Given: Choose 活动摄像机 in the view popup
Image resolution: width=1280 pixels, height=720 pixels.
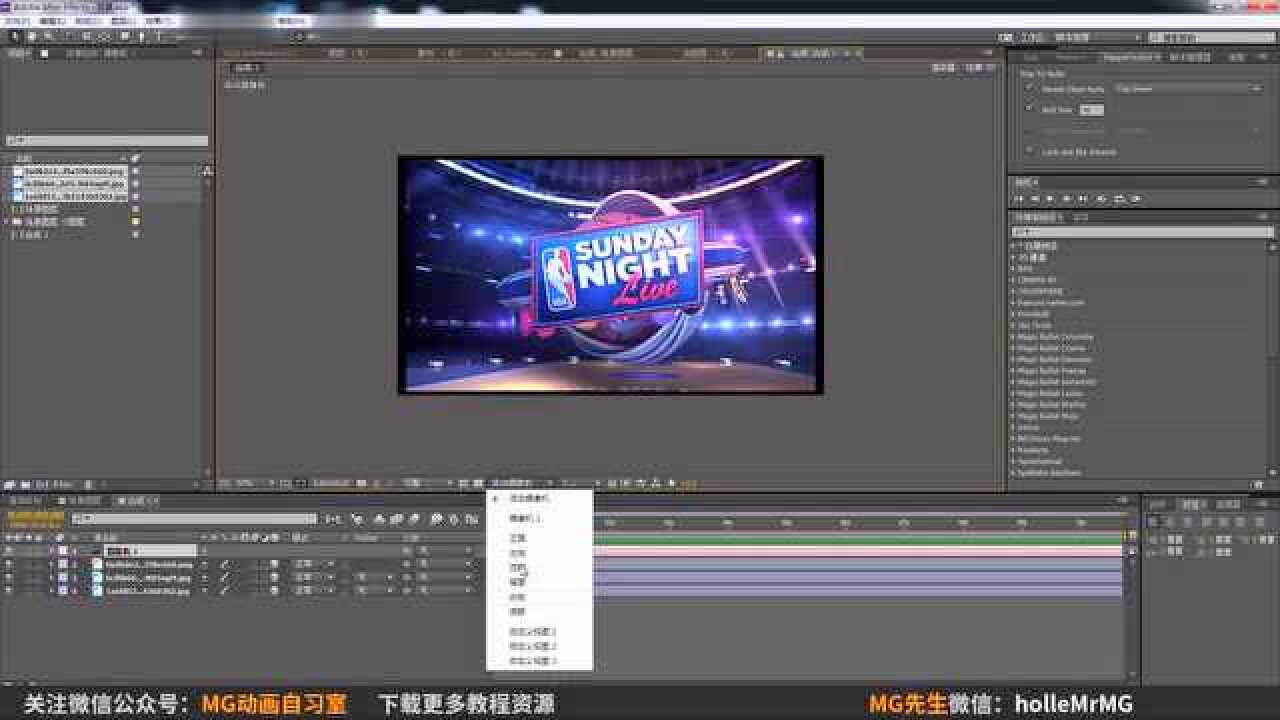Looking at the screenshot, I should tap(529, 497).
